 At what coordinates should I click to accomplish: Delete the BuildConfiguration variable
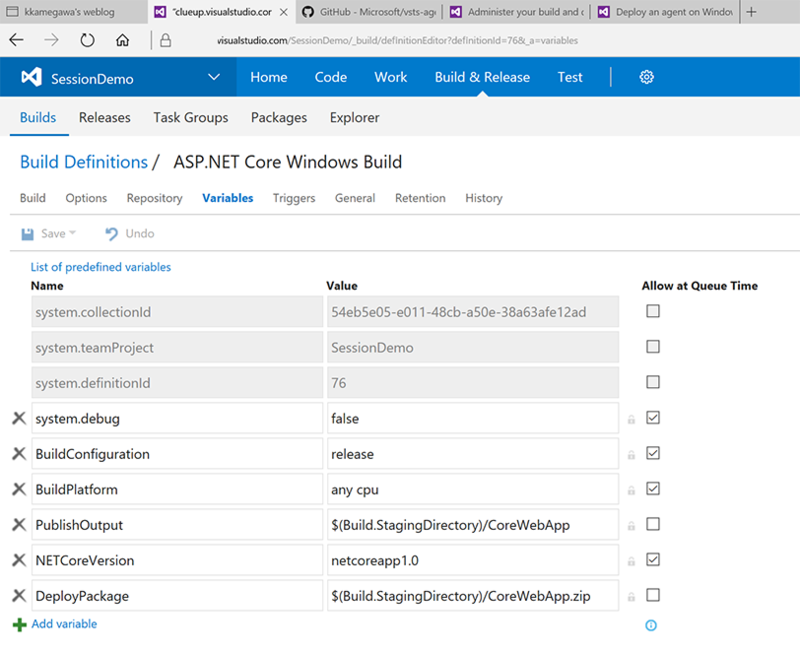(19, 454)
